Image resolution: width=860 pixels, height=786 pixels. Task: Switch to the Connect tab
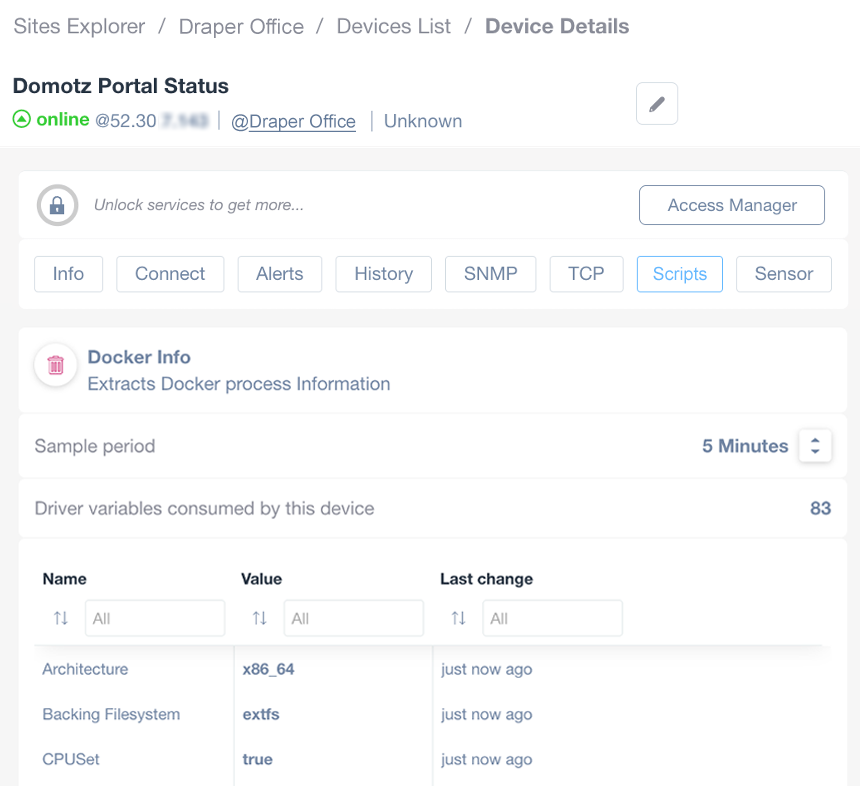170,274
